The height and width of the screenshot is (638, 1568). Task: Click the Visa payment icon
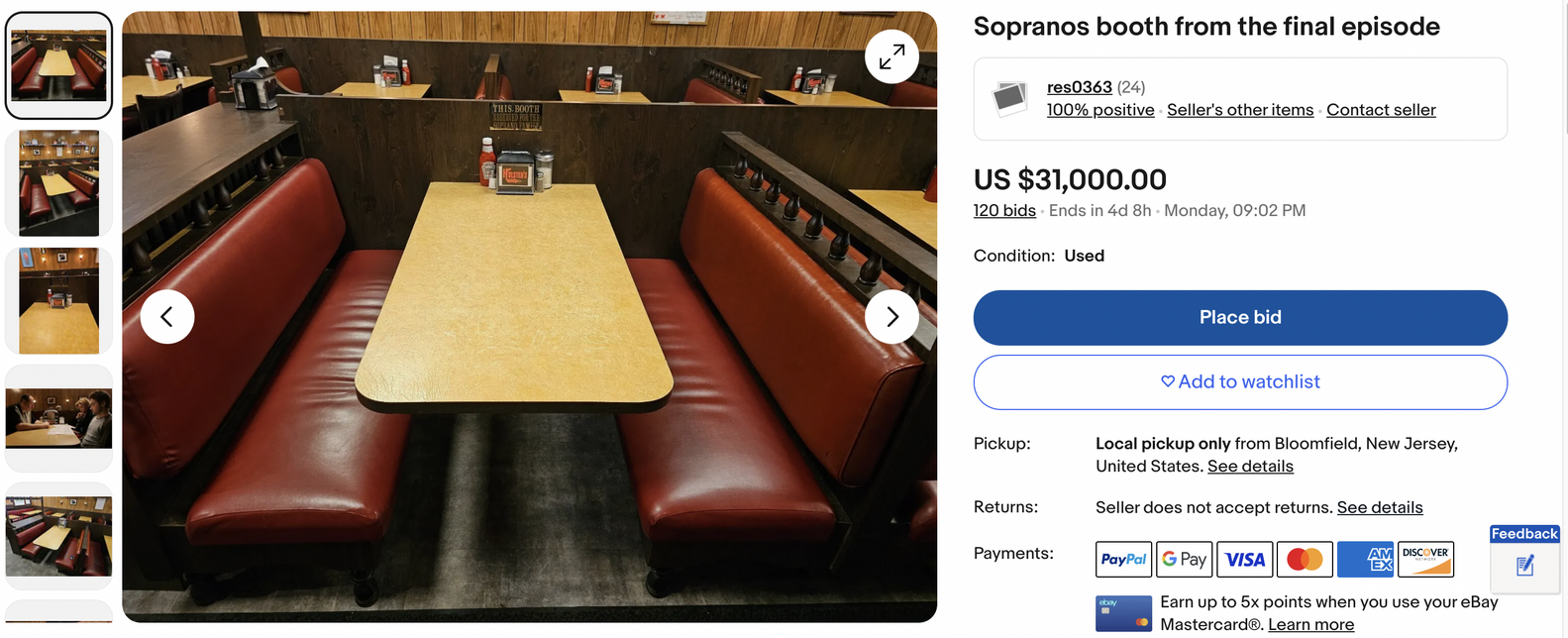pyautogui.click(x=1244, y=559)
